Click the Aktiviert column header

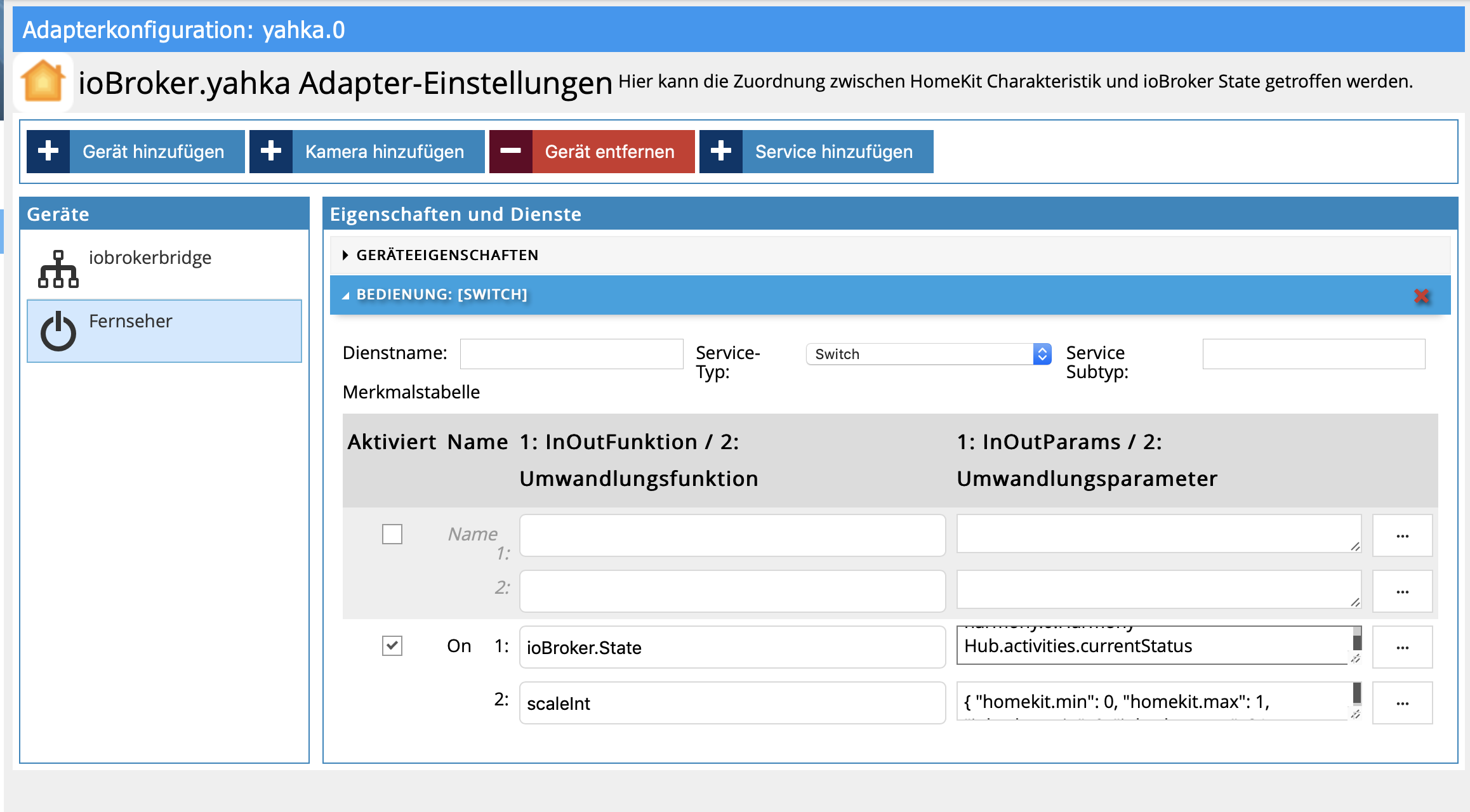point(392,442)
